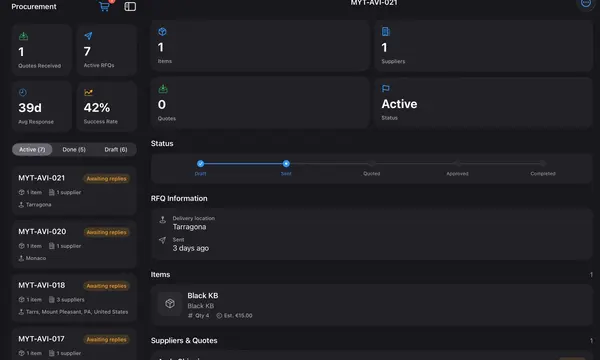Open RFQ MYT-AVI-021 in the list

tap(74, 191)
